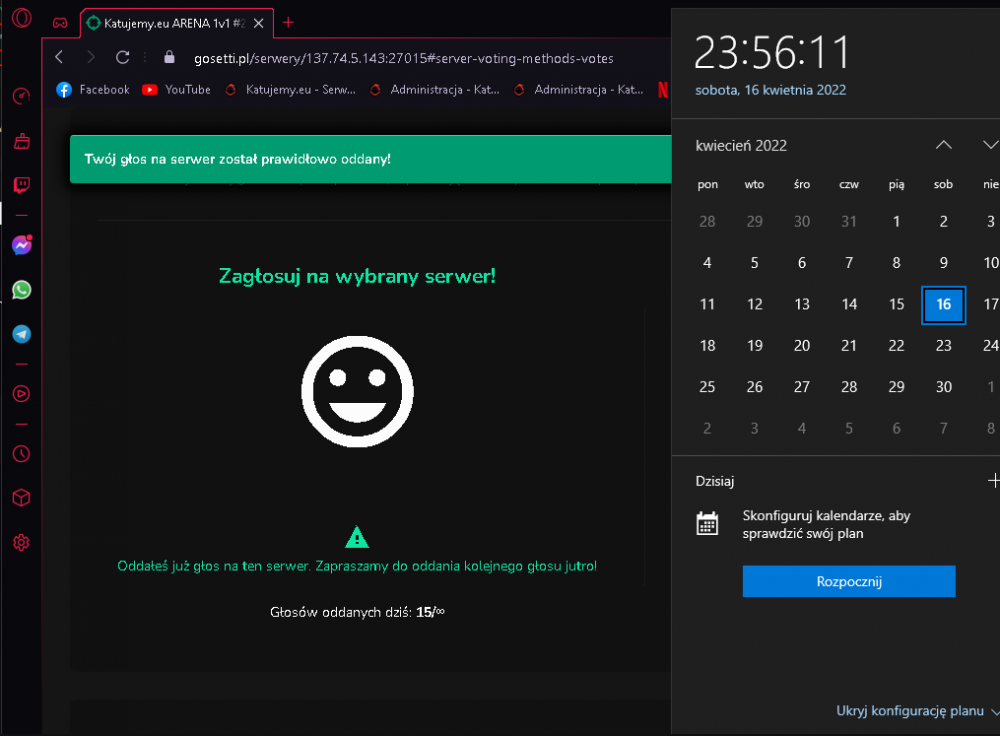Select April 11 in the calendar
The height and width of the screenshot is (736, 1000).
(707, 305)
